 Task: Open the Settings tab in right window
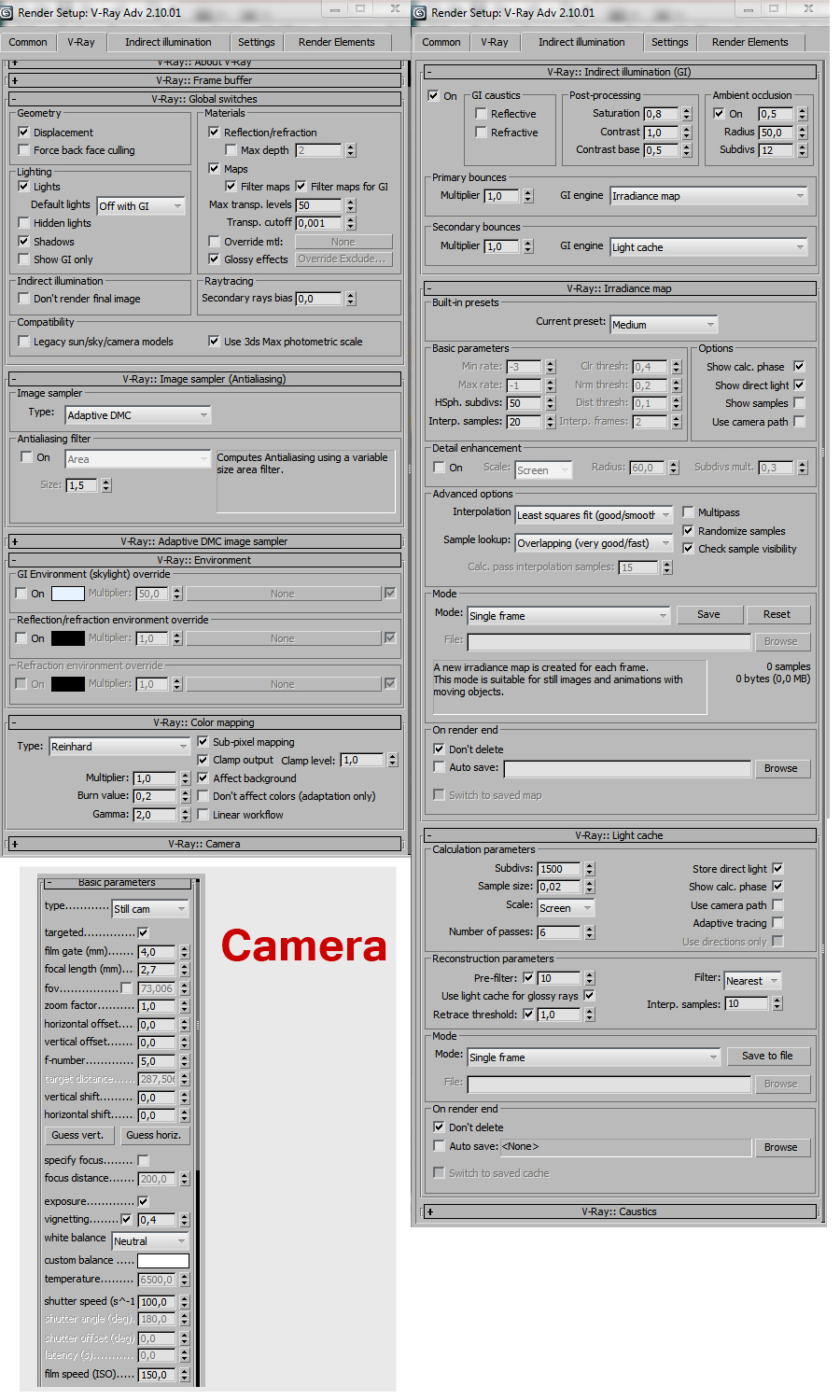point(669,42)
